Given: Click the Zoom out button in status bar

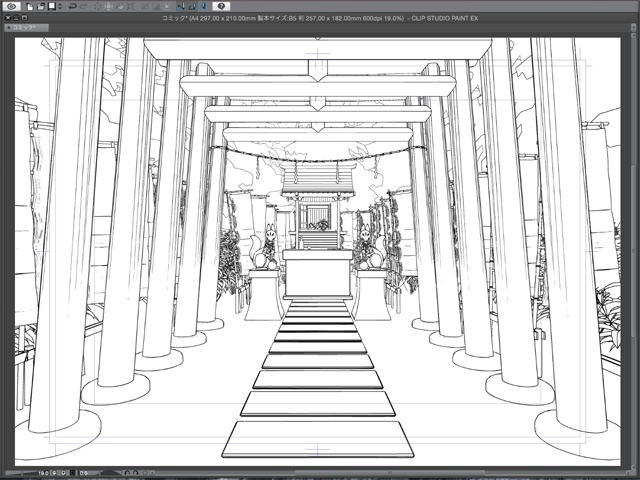Looking at the screenshot, I should [54, 473].
